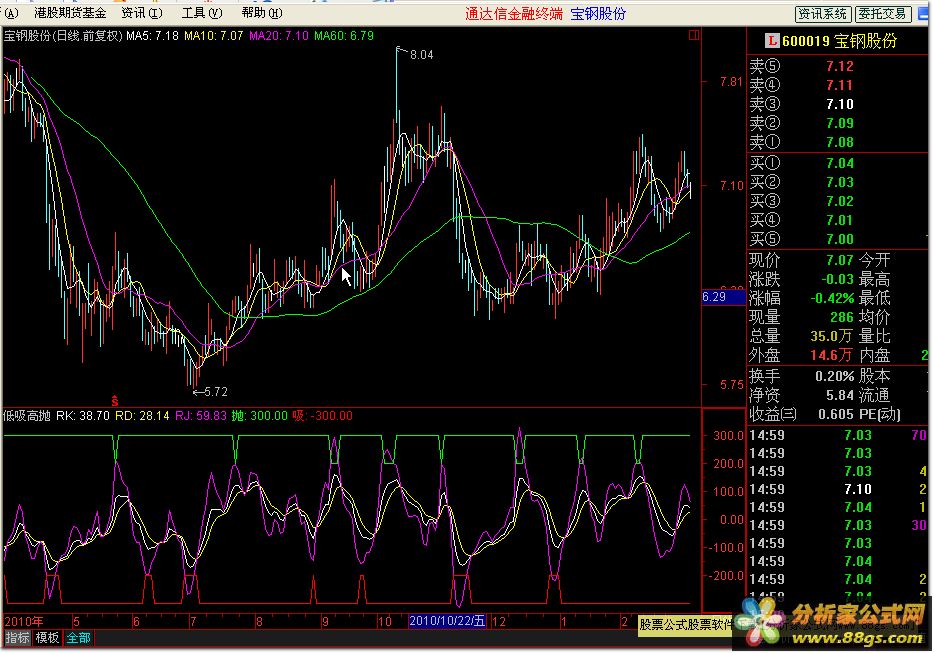This screenshot has height=653, width=934.
Task: Switch to the 全部 tab
Action: tap(78, 638)
